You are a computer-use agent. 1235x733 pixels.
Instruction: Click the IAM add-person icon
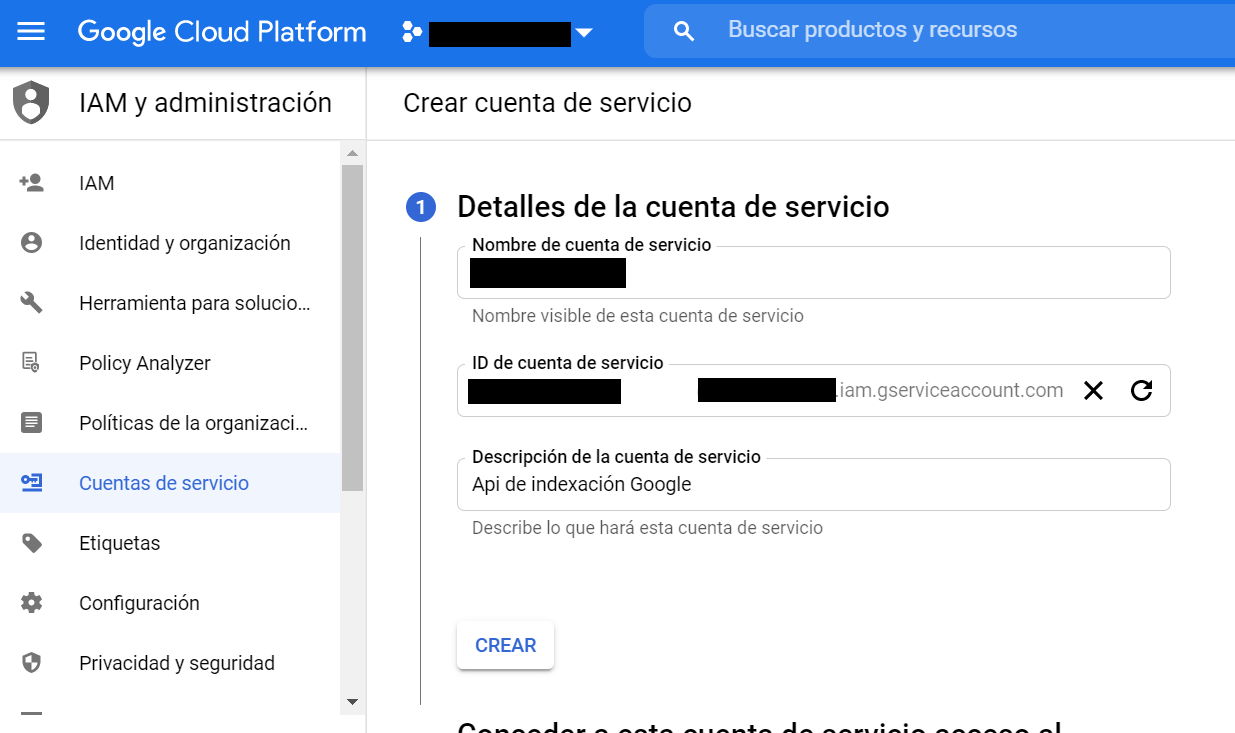pos(31,183)
